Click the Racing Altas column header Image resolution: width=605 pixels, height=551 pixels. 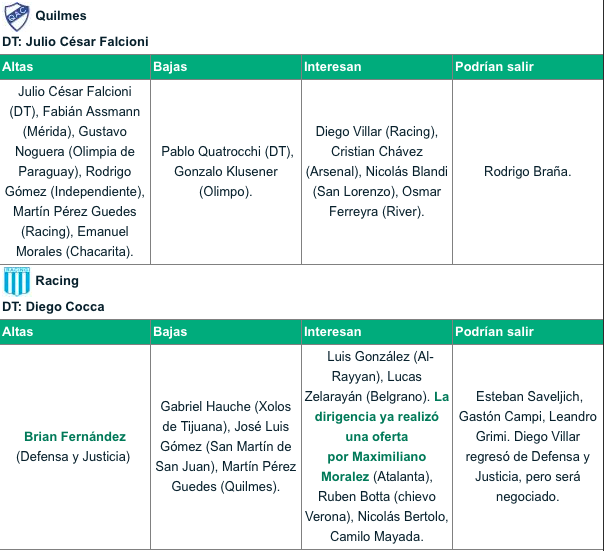[x=75, y=332]
